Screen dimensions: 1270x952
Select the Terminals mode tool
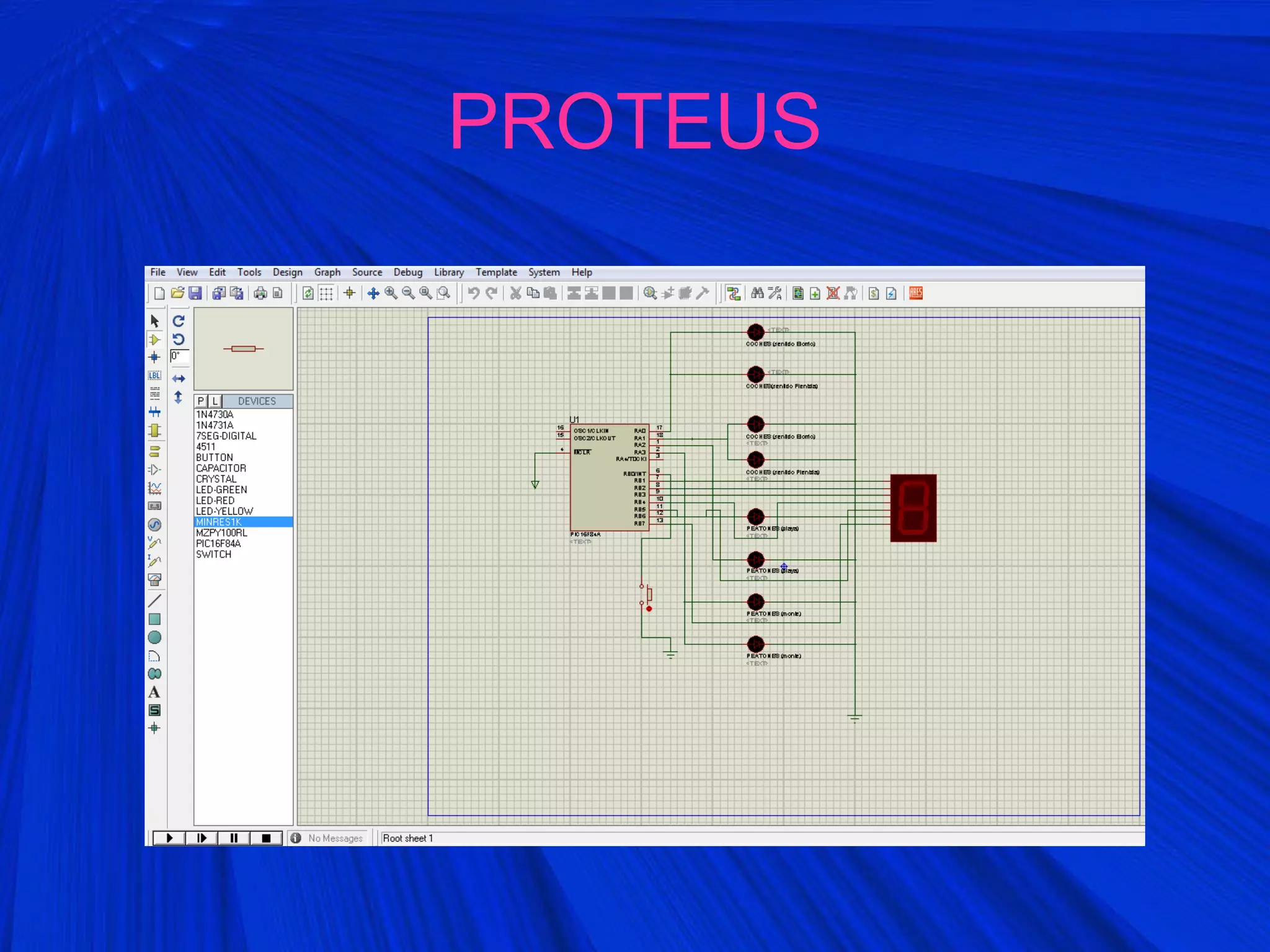[155, 451]
